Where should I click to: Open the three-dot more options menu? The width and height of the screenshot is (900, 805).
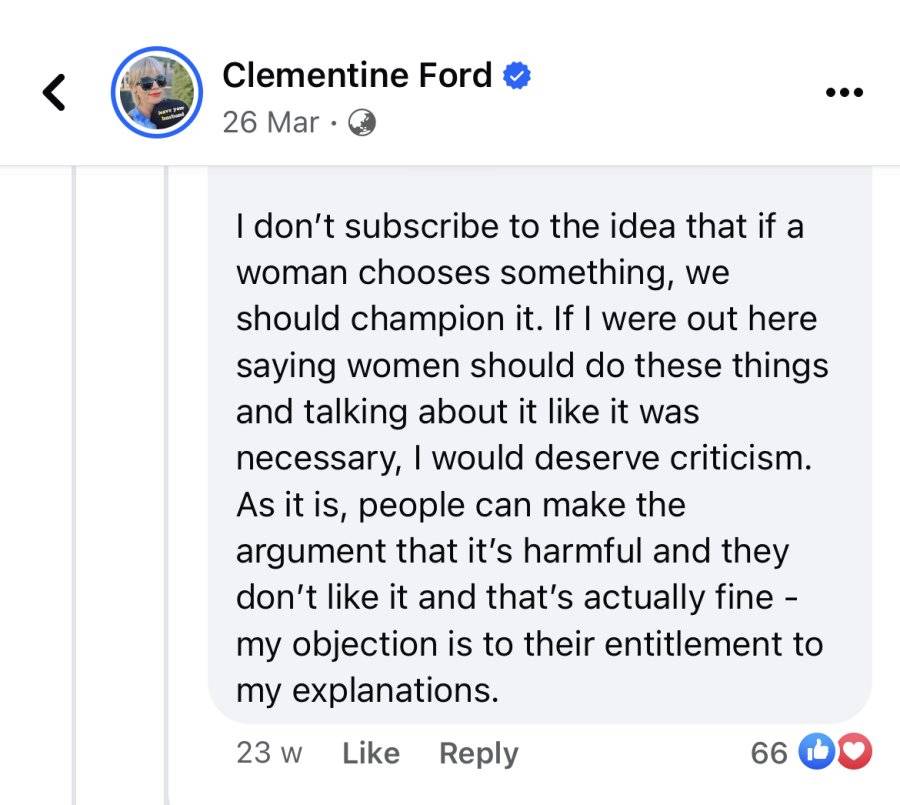coord(844,92)
